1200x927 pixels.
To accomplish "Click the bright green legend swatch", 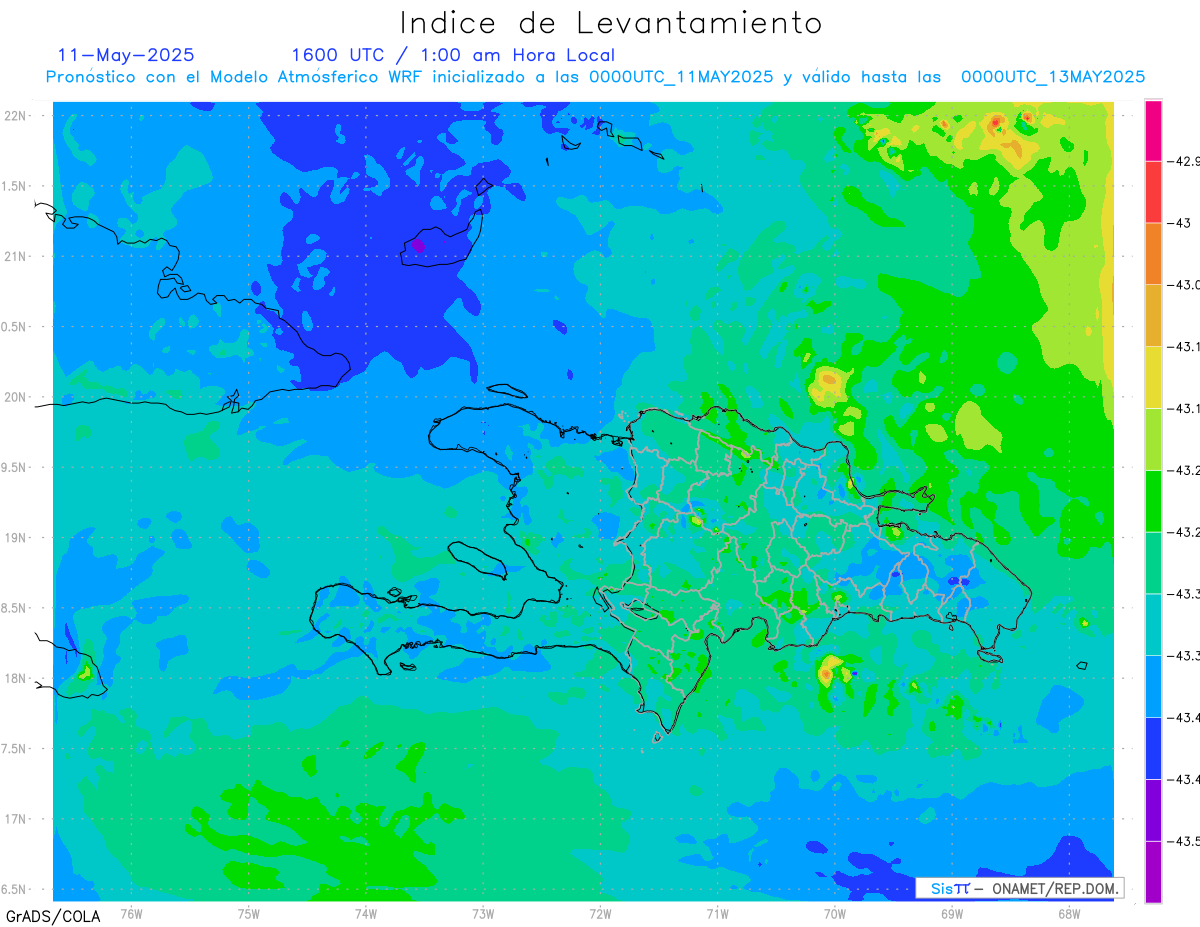I will coord(1153,501).
